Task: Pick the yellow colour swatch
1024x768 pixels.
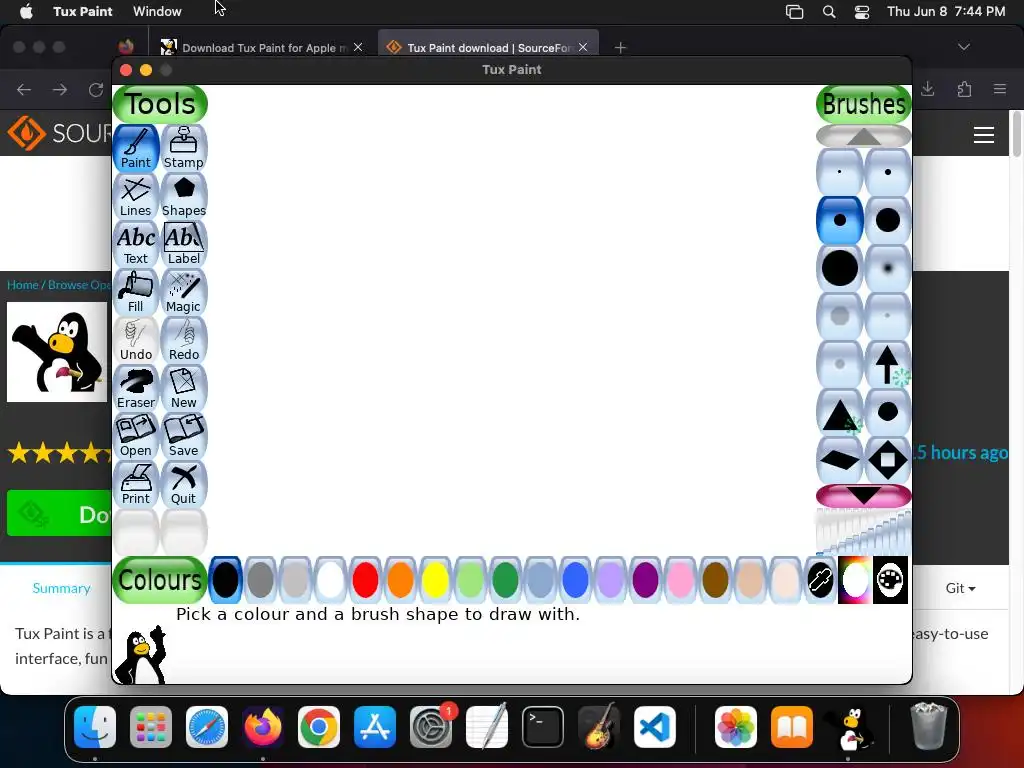Action: click(435, 580)
